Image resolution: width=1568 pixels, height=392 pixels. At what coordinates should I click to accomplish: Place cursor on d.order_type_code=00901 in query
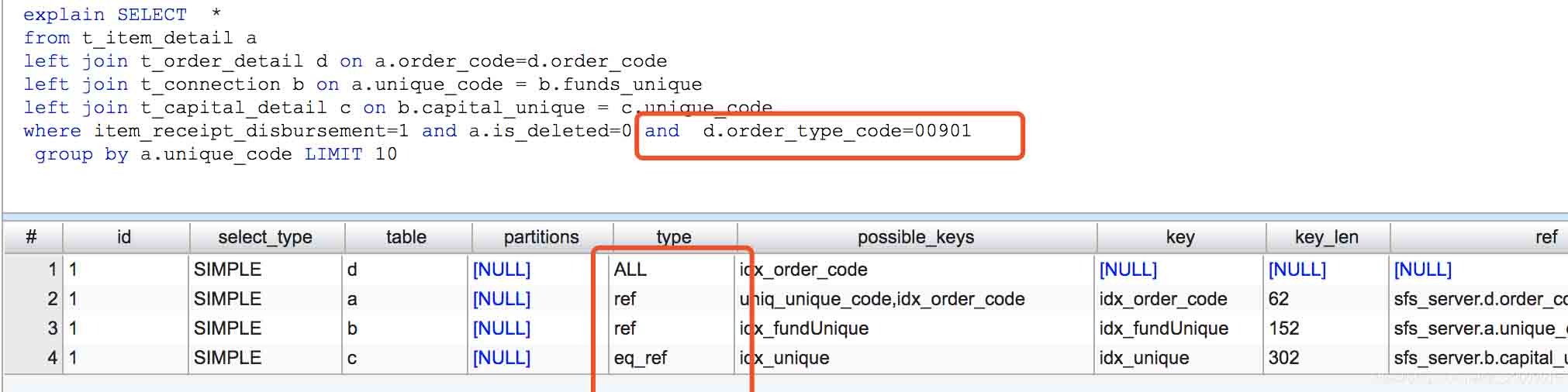[836, 131]
